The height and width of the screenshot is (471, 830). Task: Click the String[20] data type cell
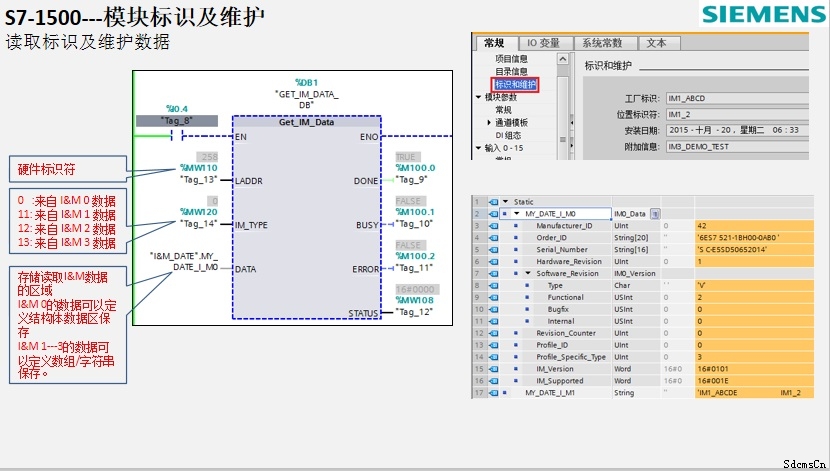[636, 238]
